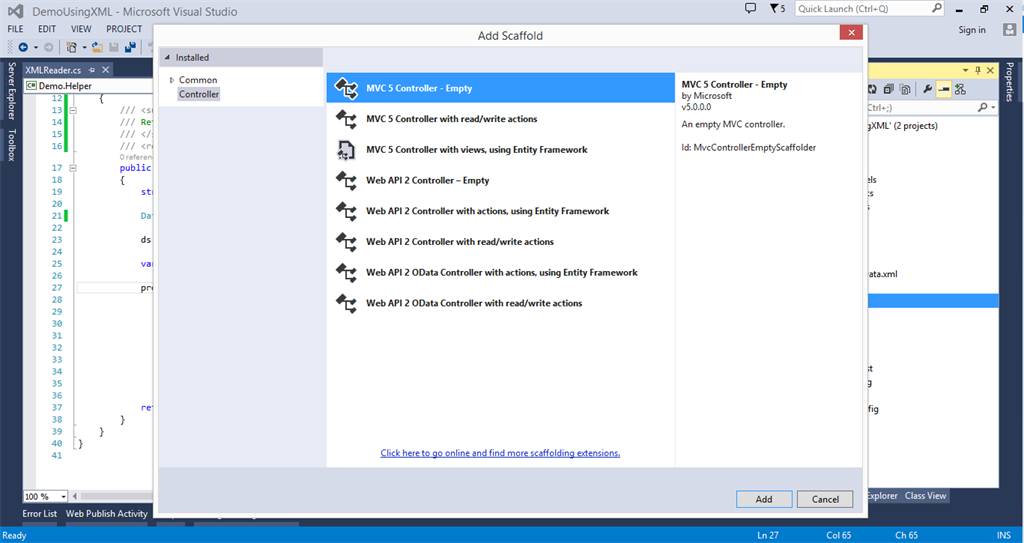
Task: Pick Web API 2 Controller with read/write actions
Action: [500, 242]
